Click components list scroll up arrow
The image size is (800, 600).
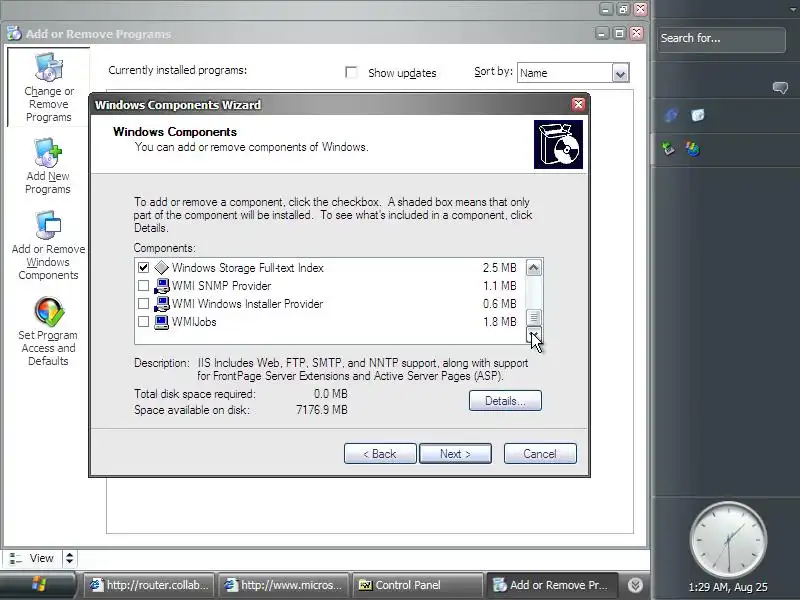pos(534,267)
